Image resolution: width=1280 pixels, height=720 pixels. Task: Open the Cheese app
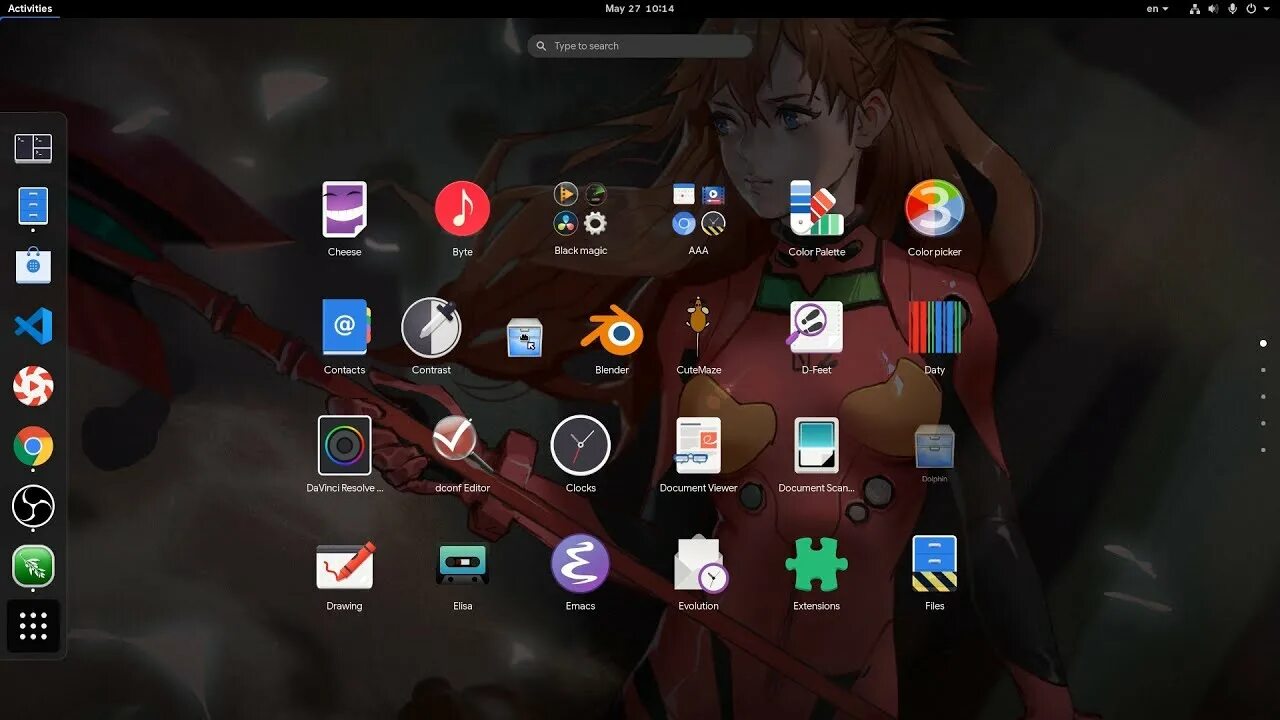click(x=344, y=209)
